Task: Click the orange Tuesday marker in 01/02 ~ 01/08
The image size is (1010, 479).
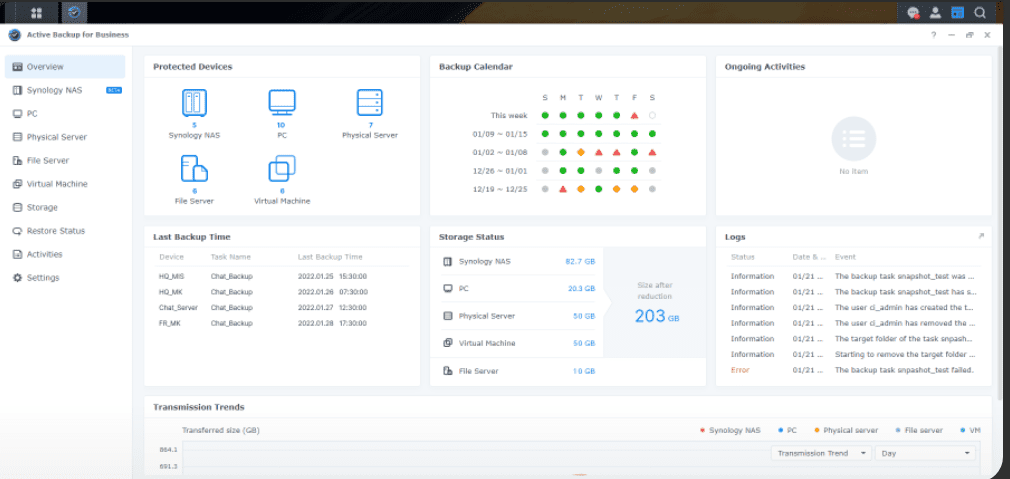Action: click(x=581, y=153)
